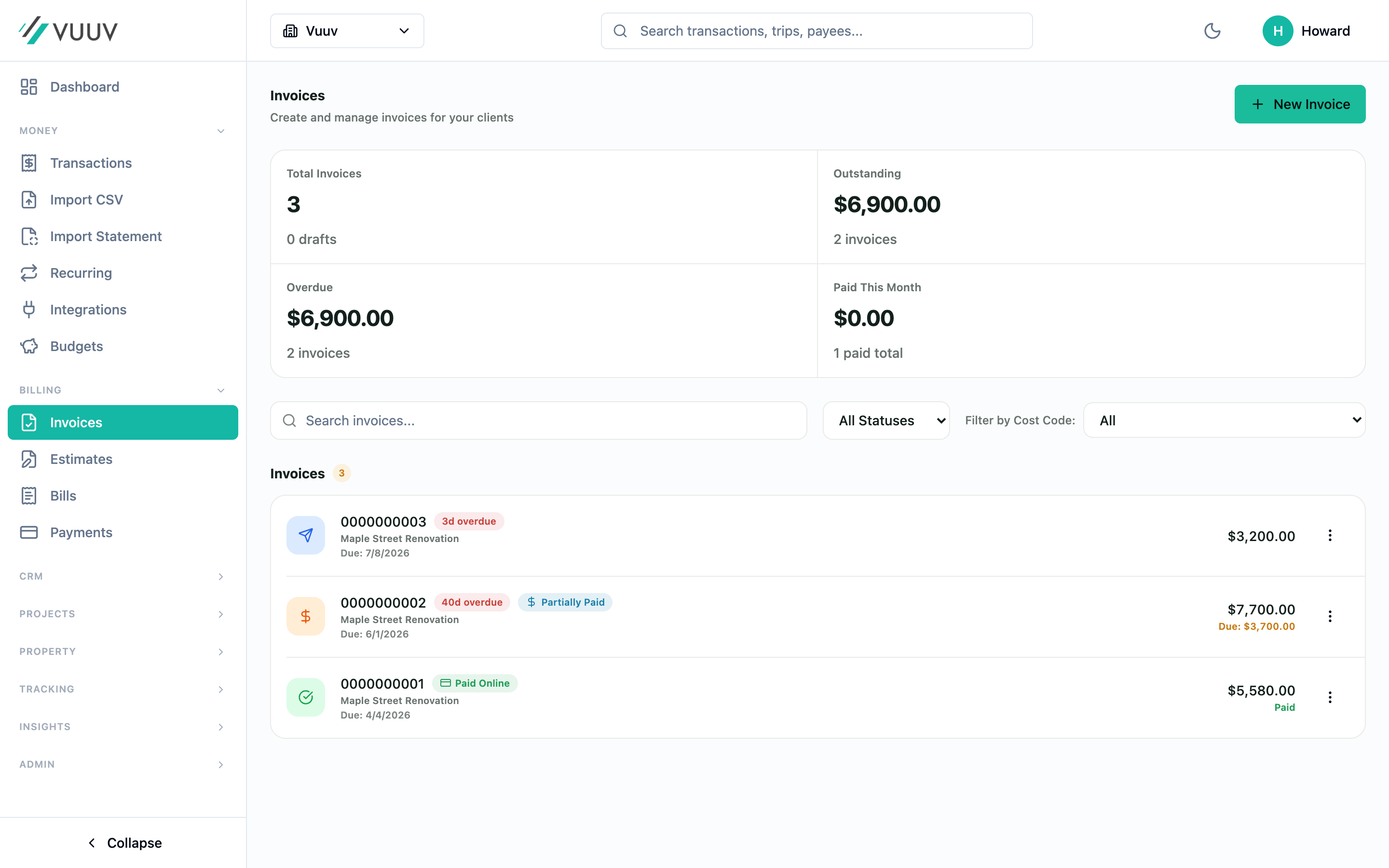Screen dimensions: 1389x868
Task: Click the Outstanding $6,900.00 card
Action: point(1090,207)
